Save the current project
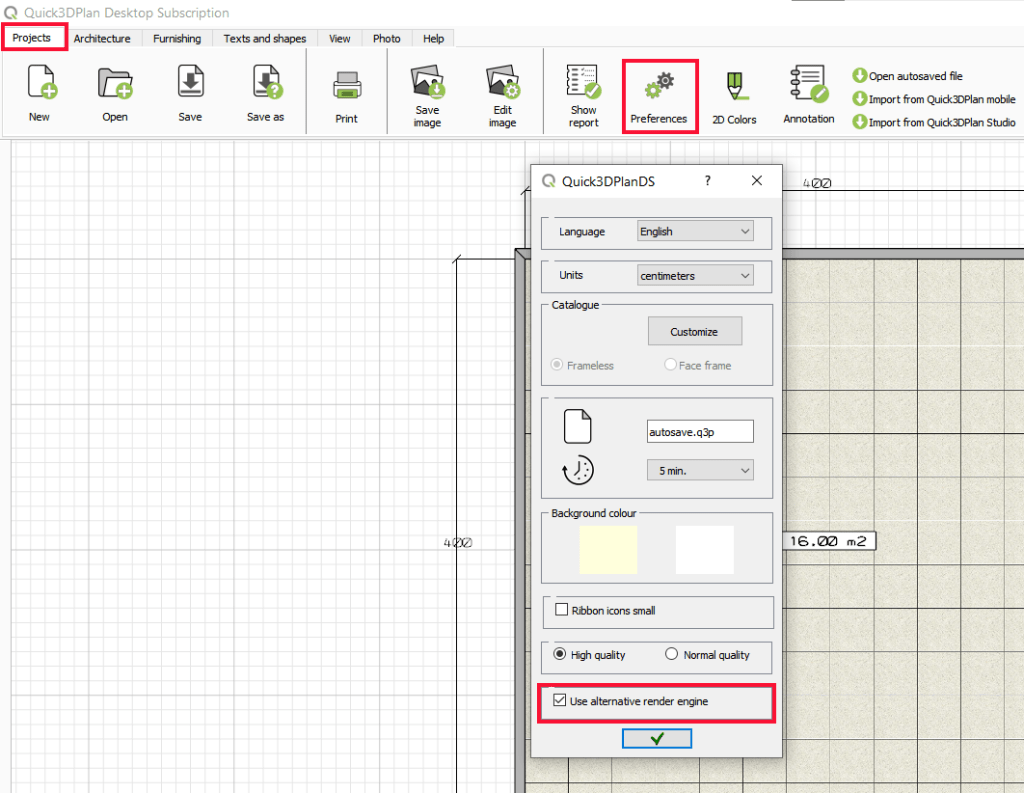 coord(190,81)
